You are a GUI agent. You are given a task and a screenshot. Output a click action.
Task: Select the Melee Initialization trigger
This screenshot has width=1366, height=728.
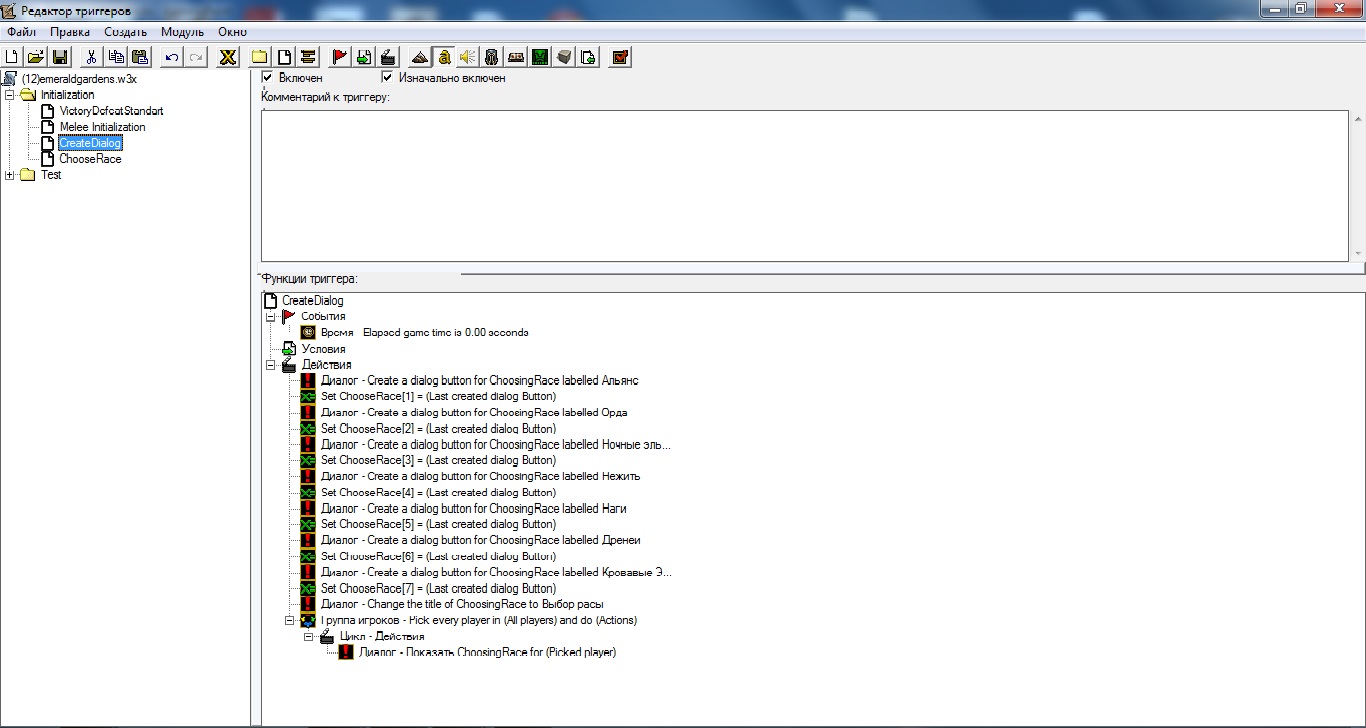click(x=102, y=127)
